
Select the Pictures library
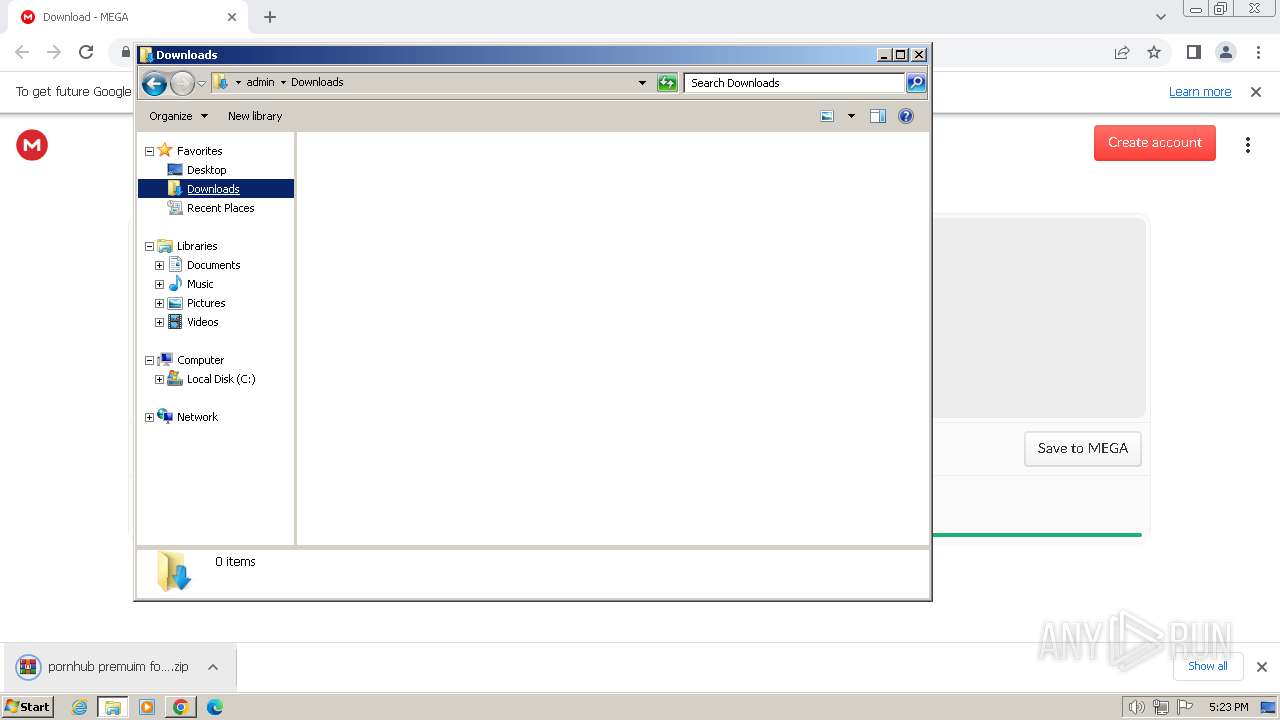[x=206, y=303]
